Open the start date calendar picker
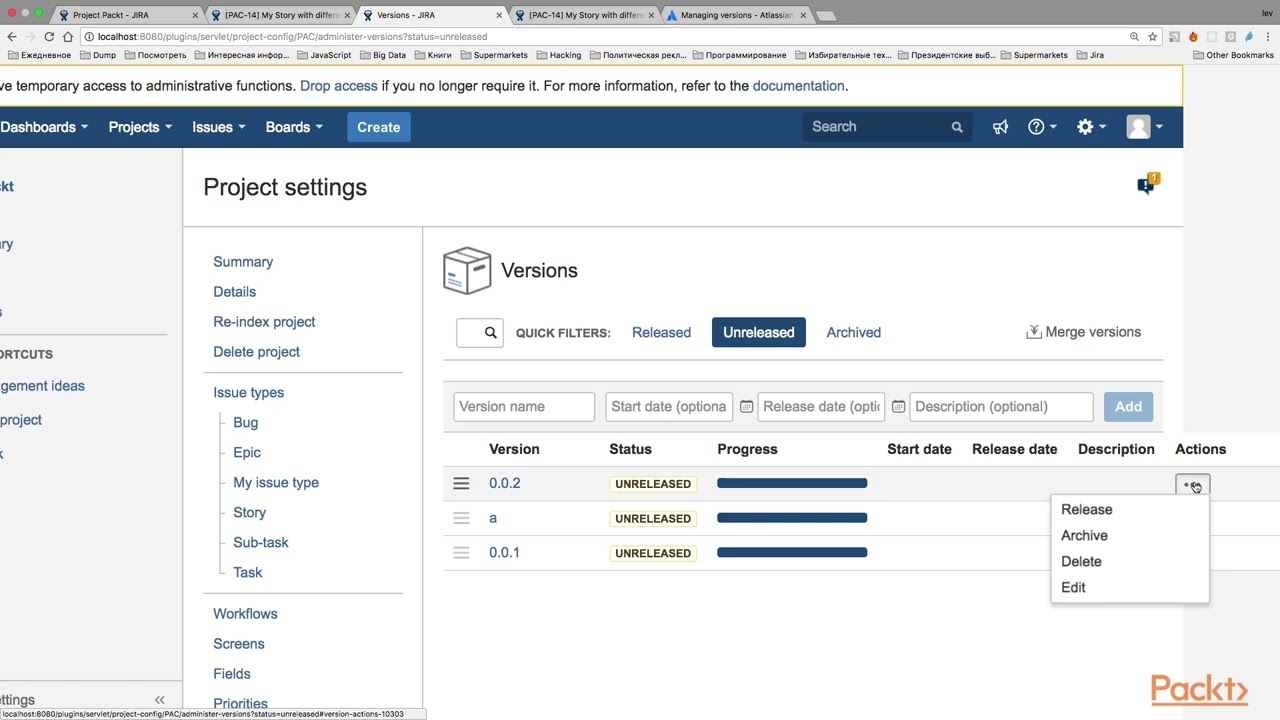This screenshot has height=720, width=1280. click(x=746, y=407)
